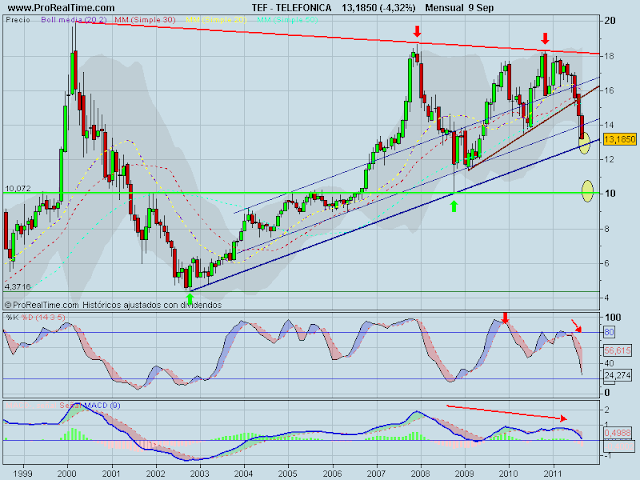The height and width of the screenshot is (480, 640).
Task: Click the 2011 label on time axis
Action: [553, 473]
